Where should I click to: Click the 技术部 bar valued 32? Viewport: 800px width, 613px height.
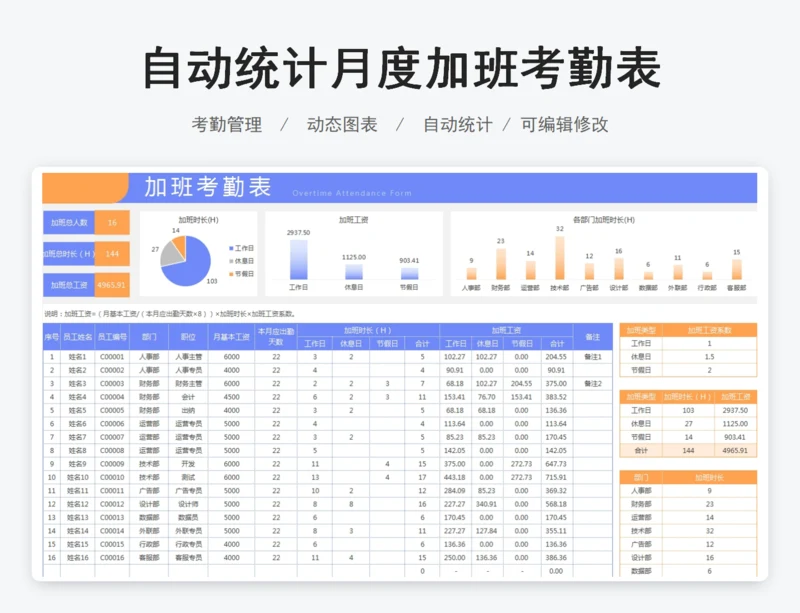[x=560, y=258]
